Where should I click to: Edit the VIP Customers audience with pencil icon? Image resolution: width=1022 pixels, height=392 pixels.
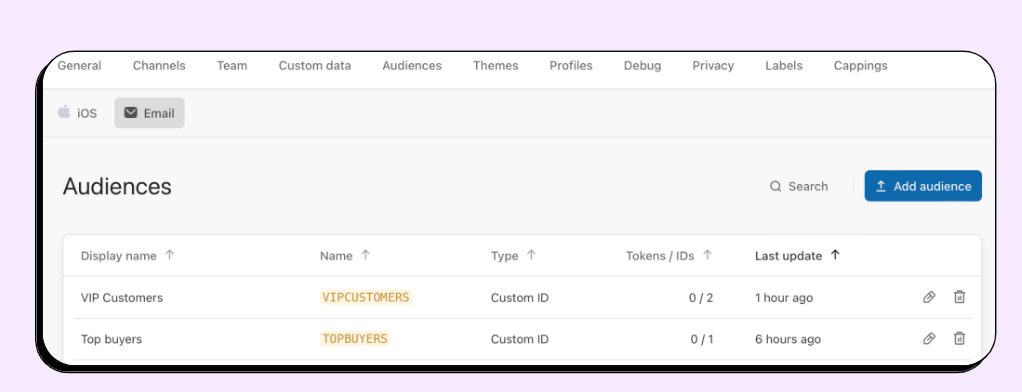[929, 297]
